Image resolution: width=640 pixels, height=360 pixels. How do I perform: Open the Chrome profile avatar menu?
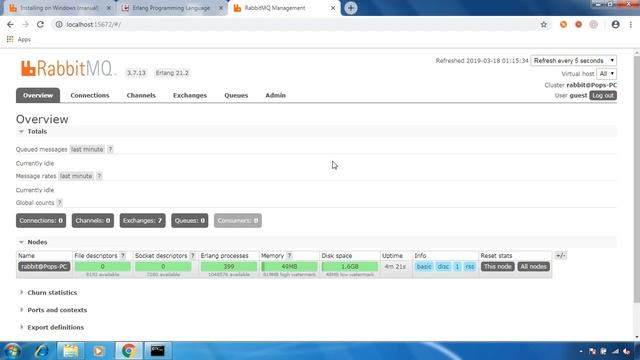(616, 24)
